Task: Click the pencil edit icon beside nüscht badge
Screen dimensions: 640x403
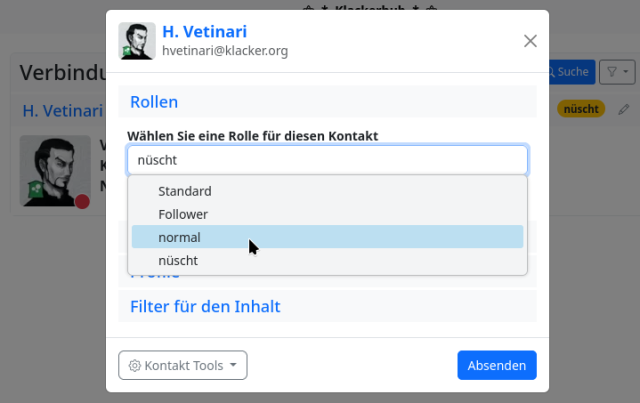Action: (x=624, y=109)
